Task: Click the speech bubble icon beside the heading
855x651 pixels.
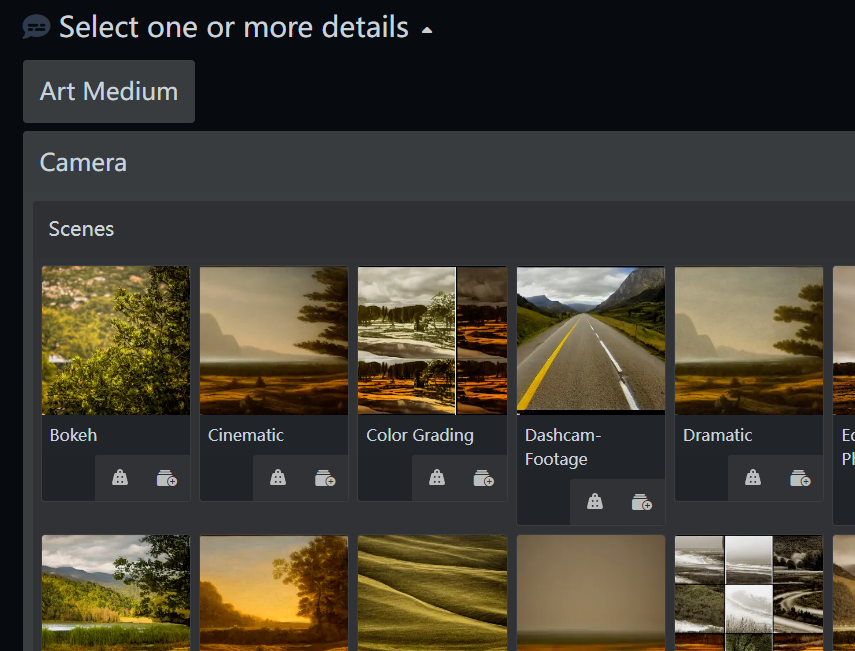Action: 36,27
